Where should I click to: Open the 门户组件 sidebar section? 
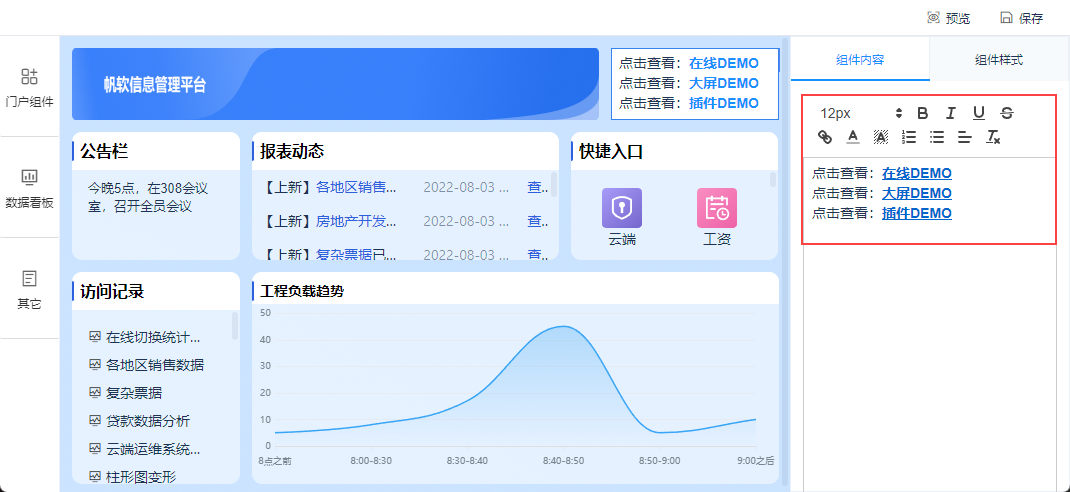click(x=29, y=87)
